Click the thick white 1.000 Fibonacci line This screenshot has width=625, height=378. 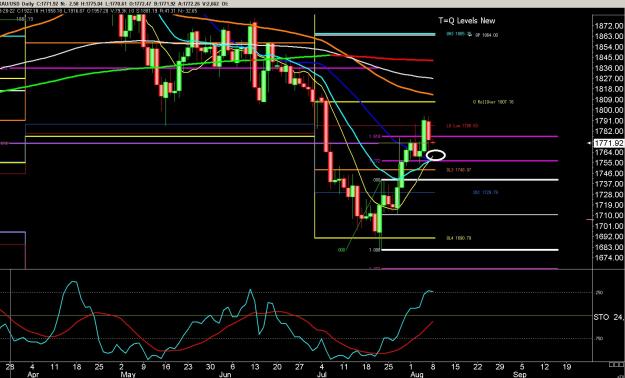[x=470, y=250]
